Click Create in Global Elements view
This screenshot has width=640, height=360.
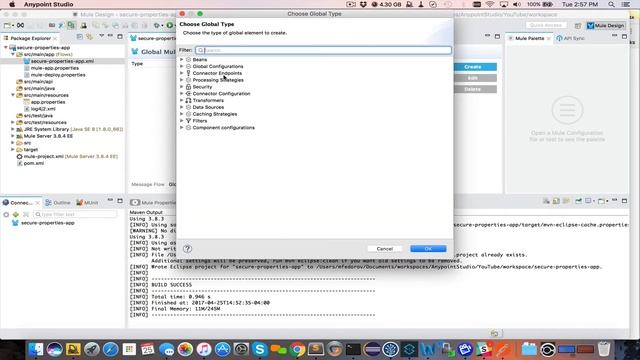475,67
